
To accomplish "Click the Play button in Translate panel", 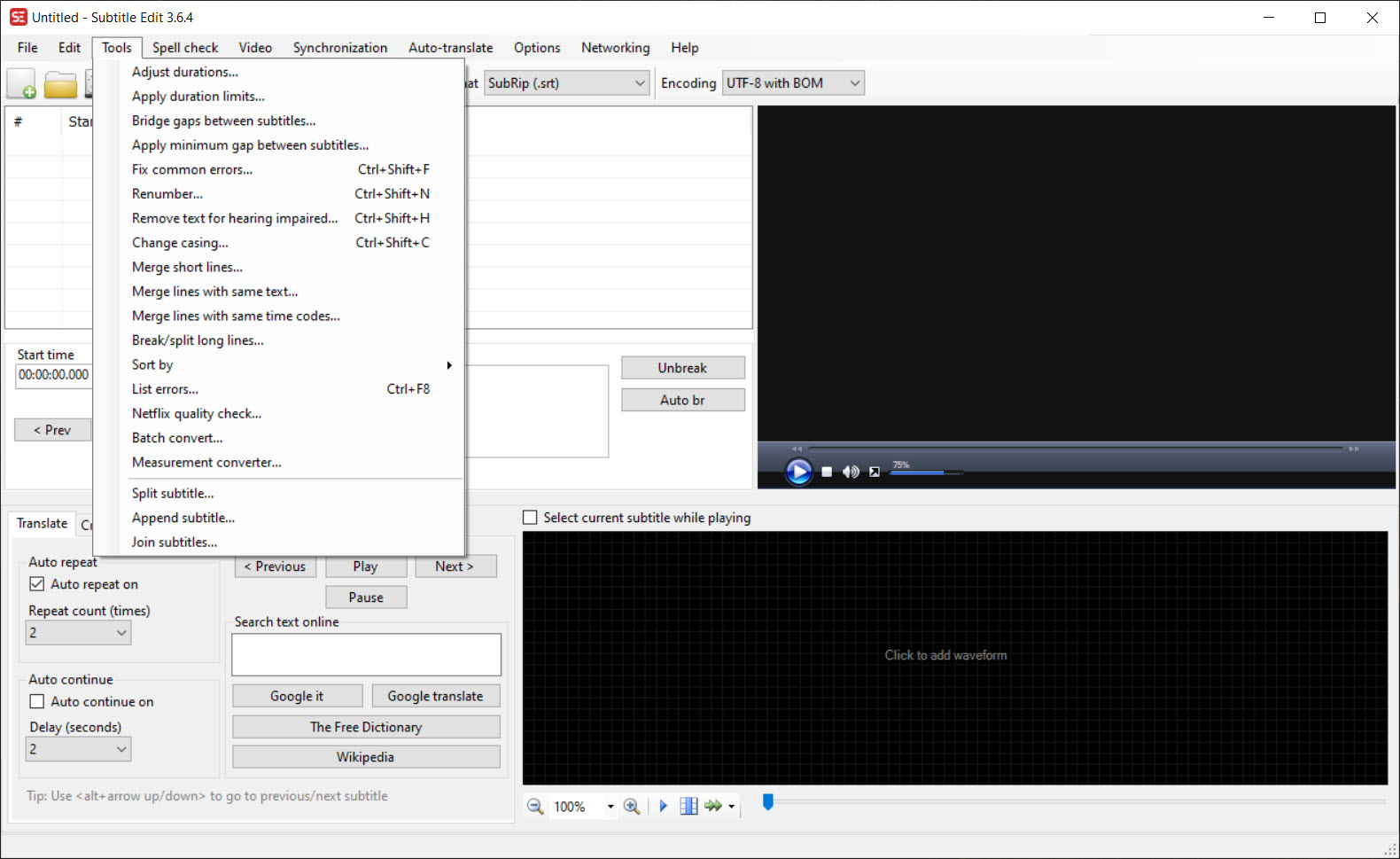I will [366, 566].
